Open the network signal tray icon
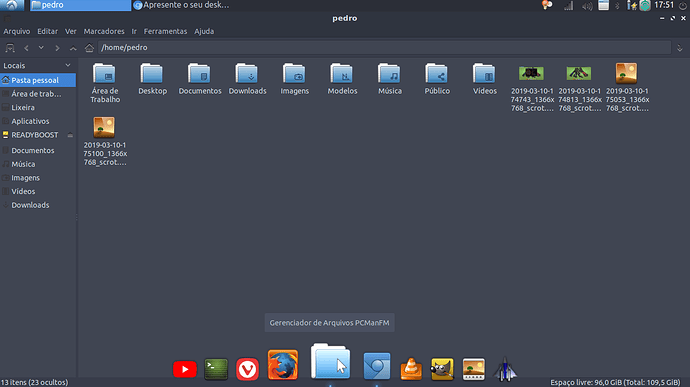Screen dimensions: 690x387 click(x=569, y=6)
